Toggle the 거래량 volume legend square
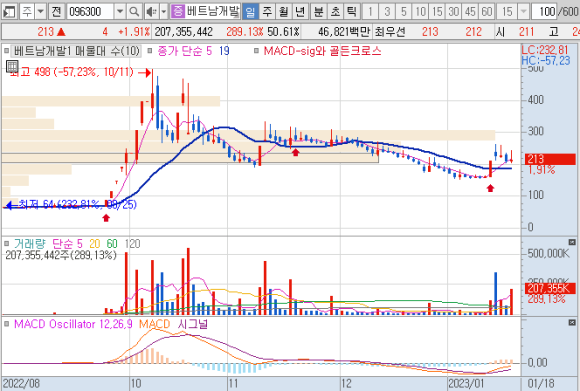This screenshot has height=391, width=580. [6, 243]
